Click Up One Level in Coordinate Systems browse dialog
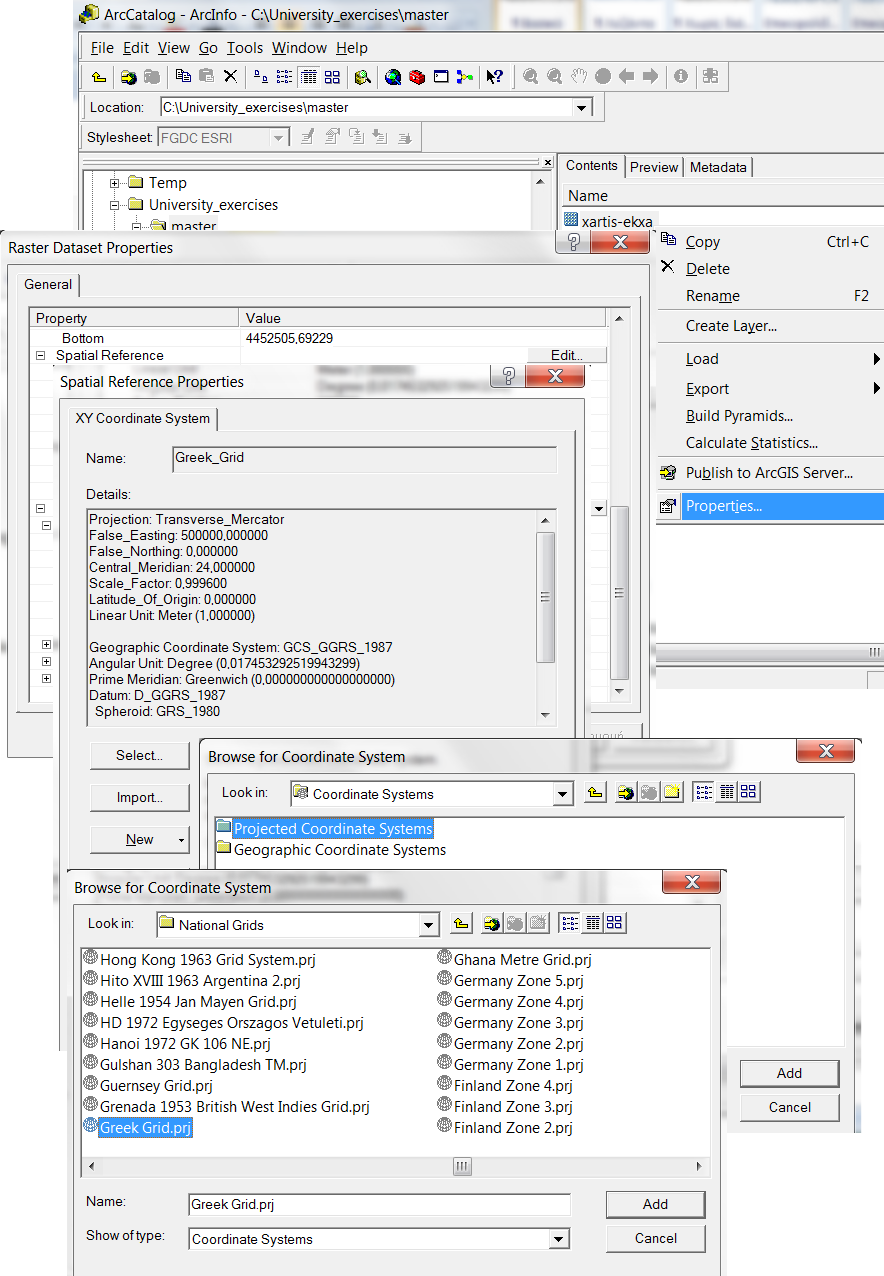Viewport: 884px width, 1276px height. 595,792
